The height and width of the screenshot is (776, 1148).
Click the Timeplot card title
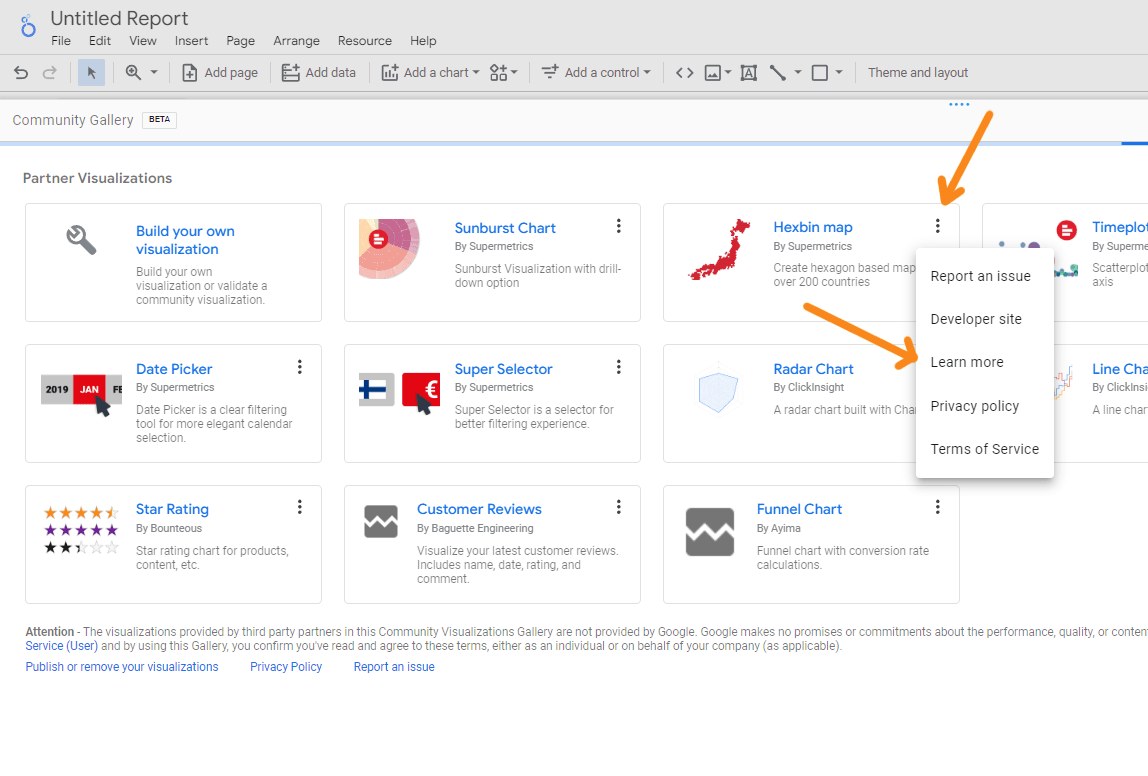tap(1119, 227)
